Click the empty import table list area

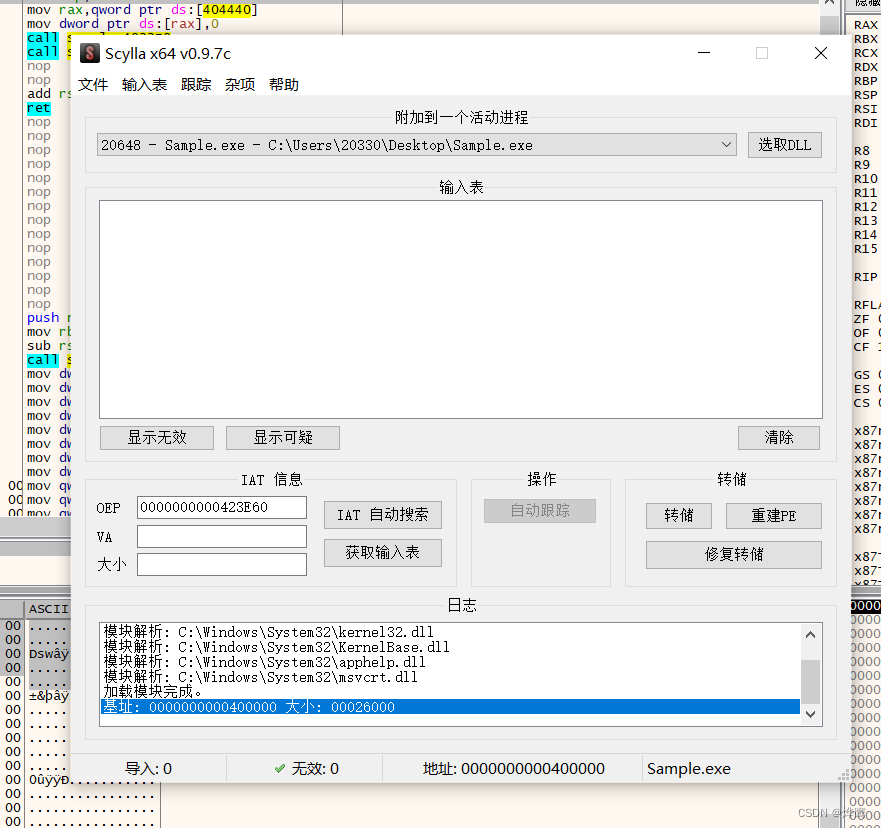tap(461, 310)
